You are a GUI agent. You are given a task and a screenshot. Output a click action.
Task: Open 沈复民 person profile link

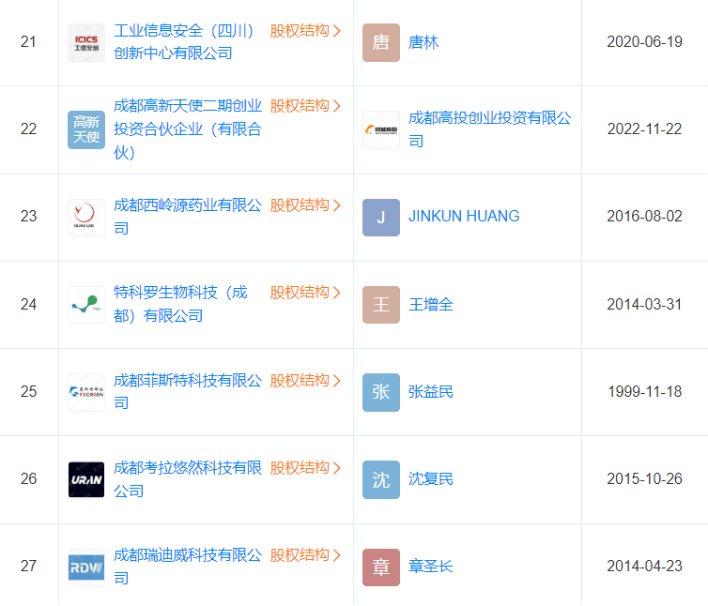(x=431, y=479)
